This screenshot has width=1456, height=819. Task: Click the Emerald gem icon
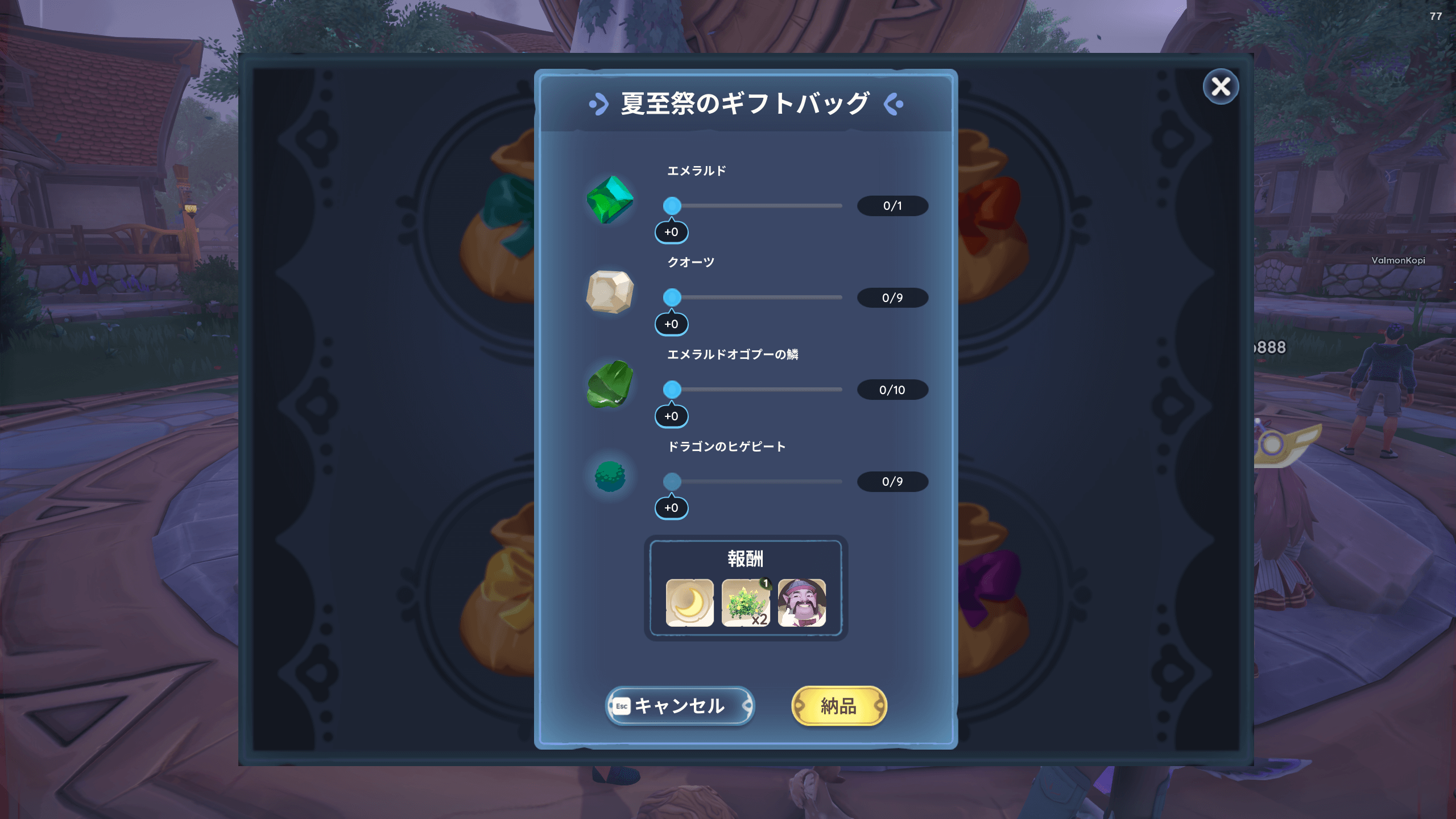(610, 200)
